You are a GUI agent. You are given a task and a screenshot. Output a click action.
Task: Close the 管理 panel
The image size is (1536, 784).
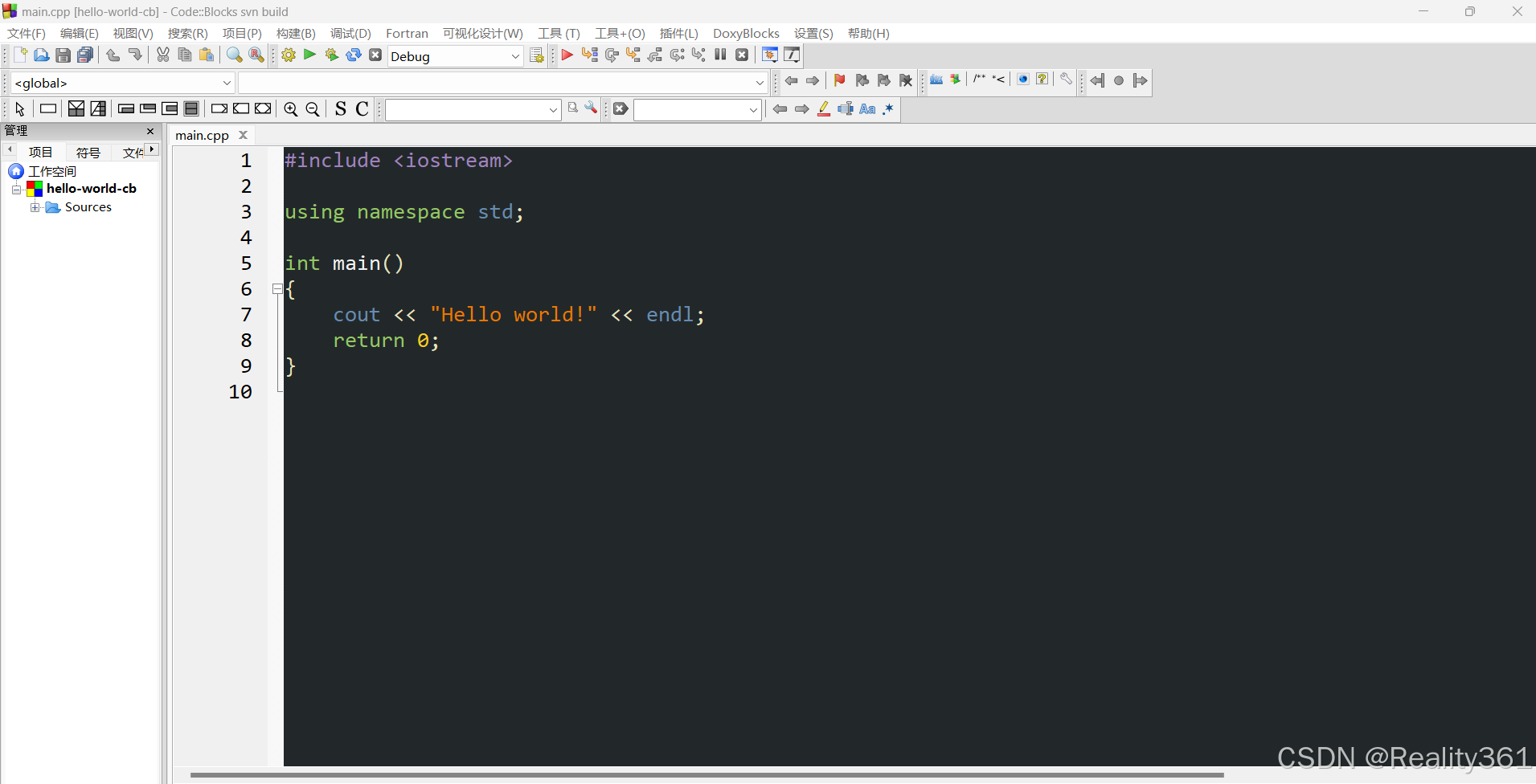tap(150, 131)
